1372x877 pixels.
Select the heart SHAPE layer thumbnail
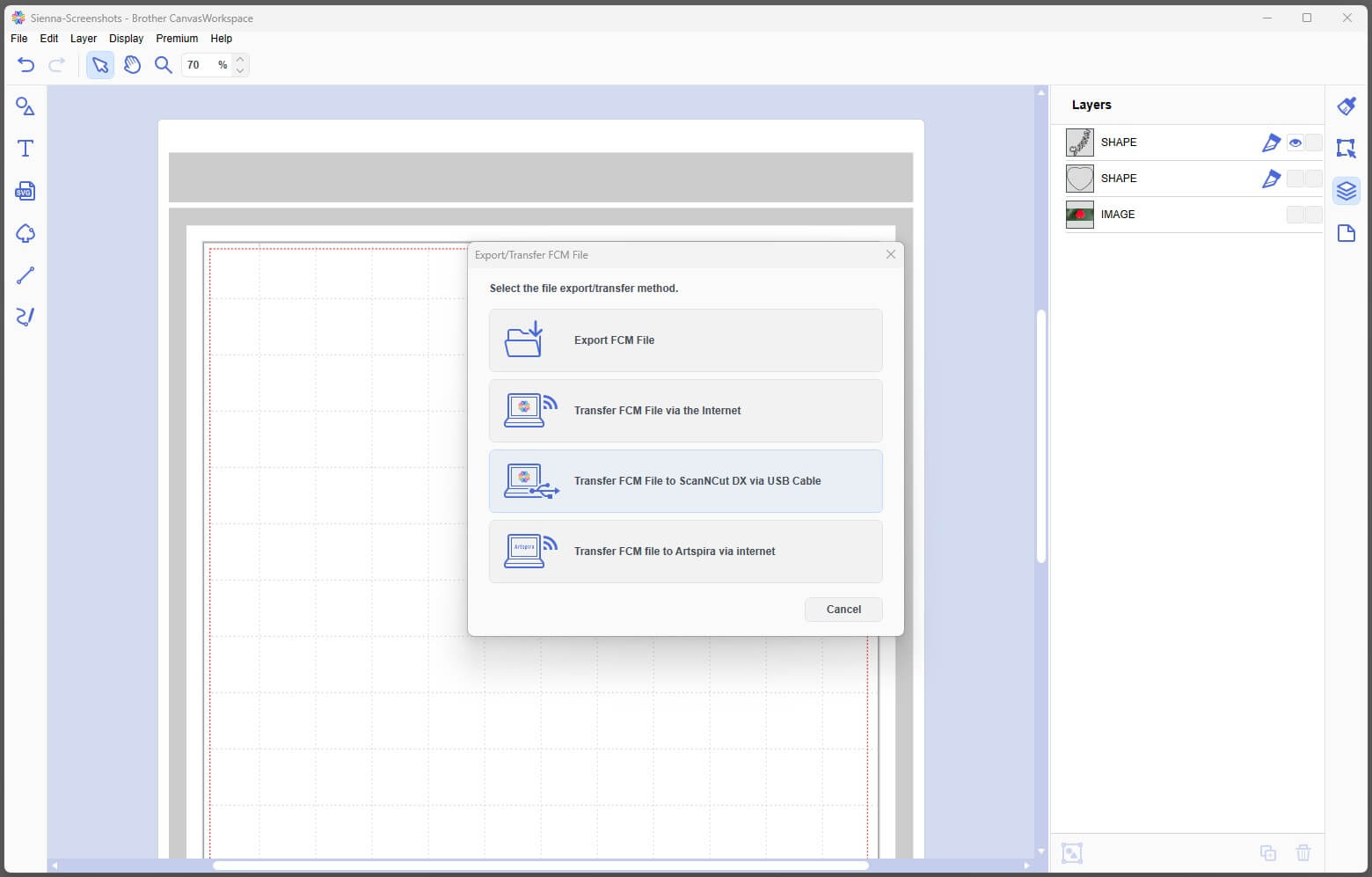pyautogui.click(x=1079, y=179)
